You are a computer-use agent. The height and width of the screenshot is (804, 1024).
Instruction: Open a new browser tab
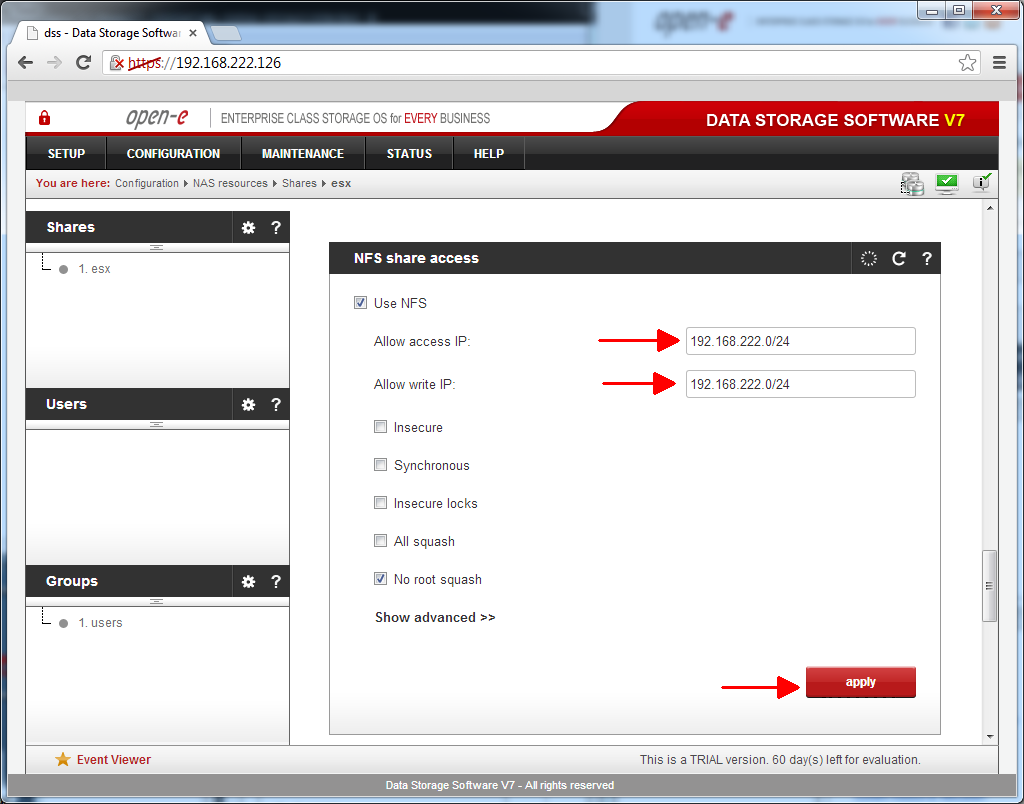[226, 33]
